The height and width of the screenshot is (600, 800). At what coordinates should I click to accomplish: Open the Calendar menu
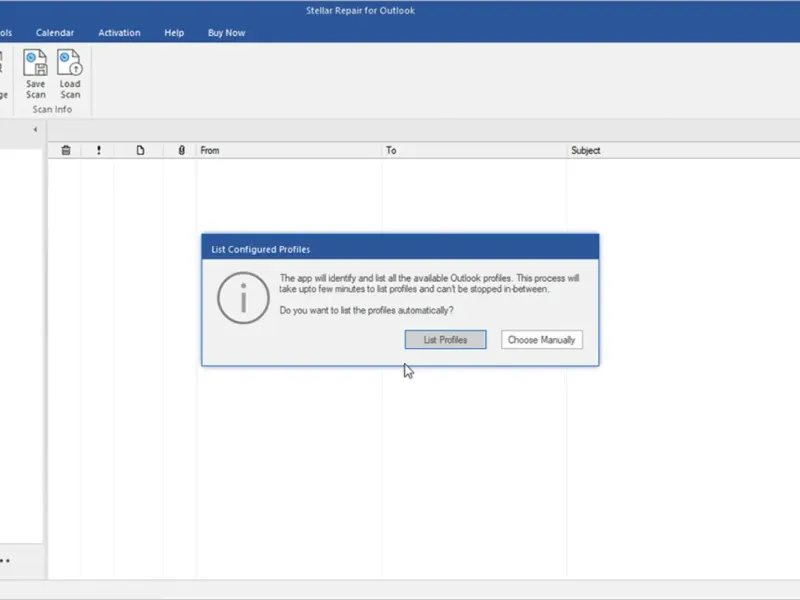pos(55,33)
